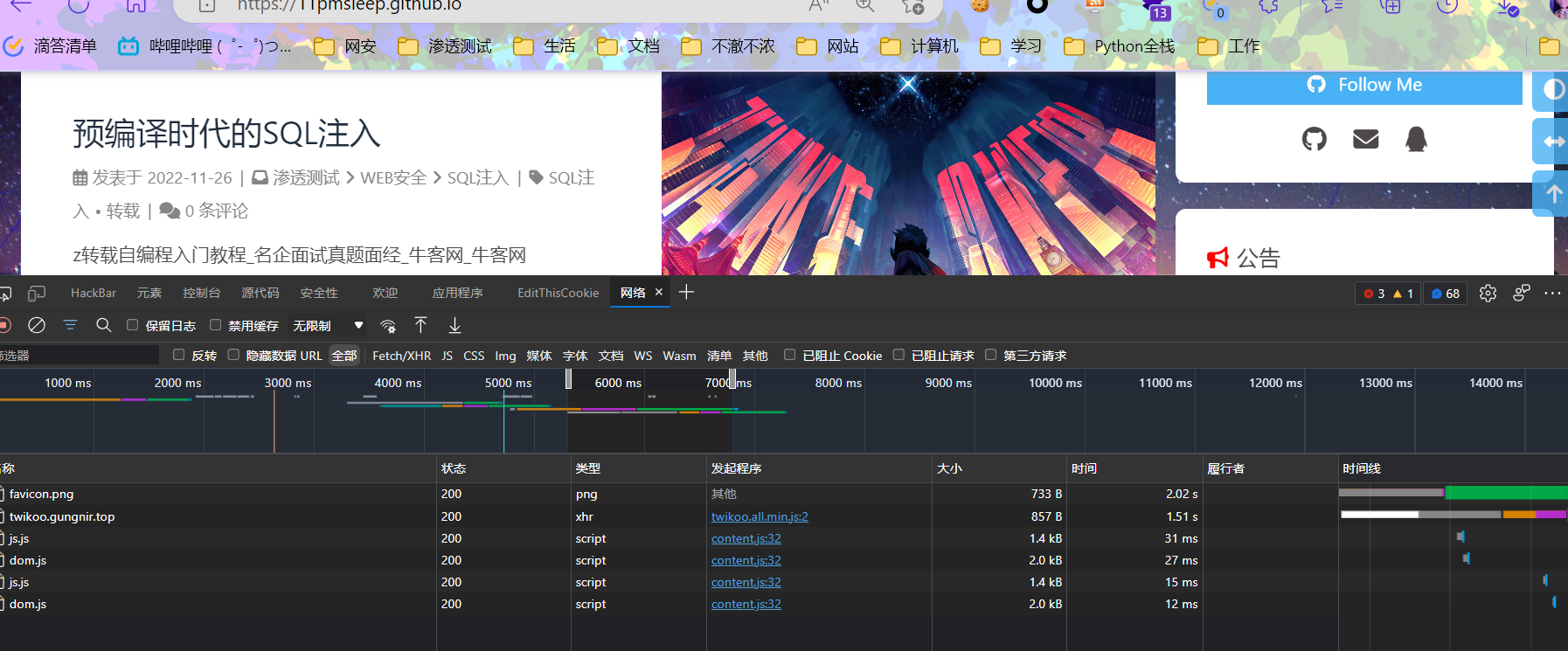Screen dimensions: 1568x651
Task: Switch to the 控制台 tab
Action: pyautogui.click(x=201, y=293)
